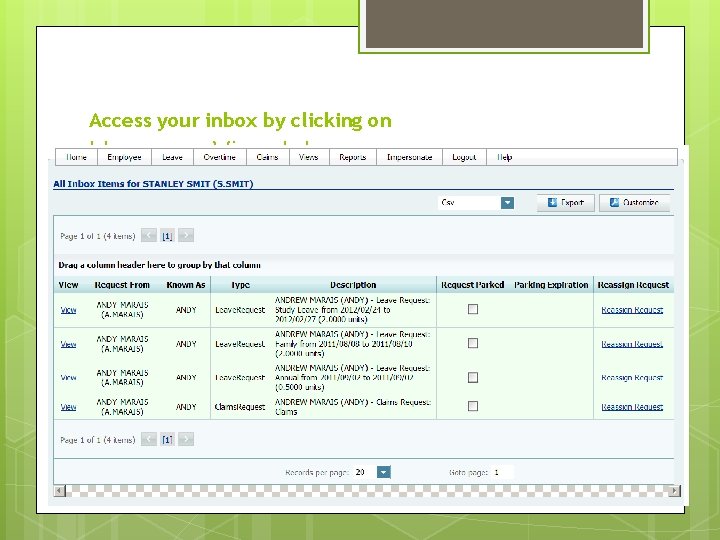Image resolution: width=720 pixels, height=540 pixels.
Task: Open the Overtime menu
Action: tap(220, 157)
